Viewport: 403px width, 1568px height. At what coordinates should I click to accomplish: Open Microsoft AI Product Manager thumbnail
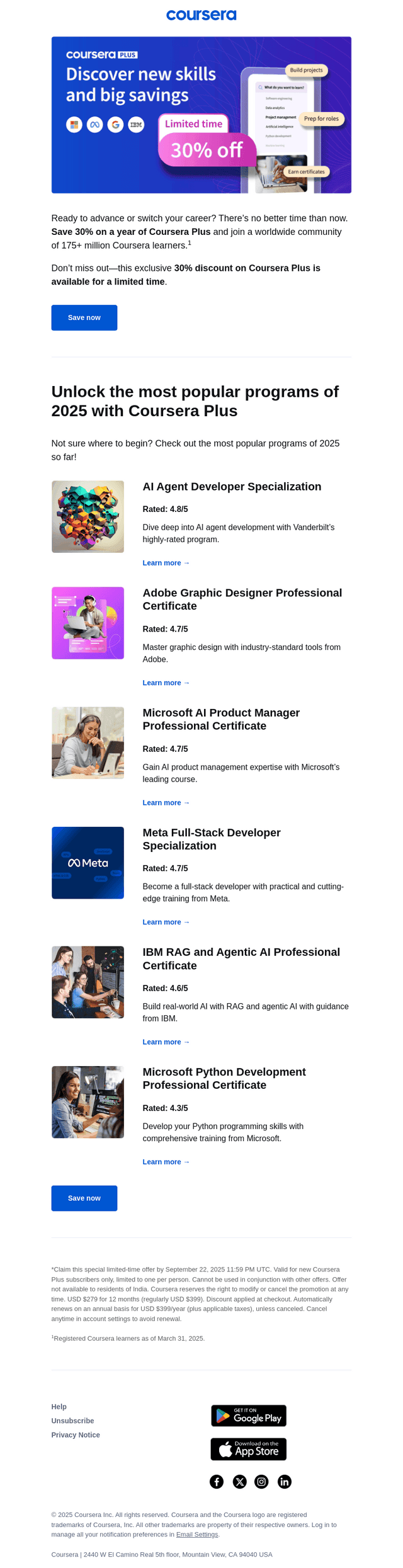click(88, 742)
